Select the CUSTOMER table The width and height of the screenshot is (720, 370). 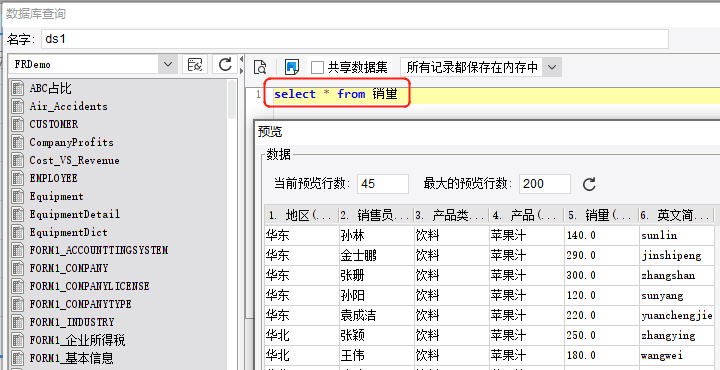(x=54, y=124)
